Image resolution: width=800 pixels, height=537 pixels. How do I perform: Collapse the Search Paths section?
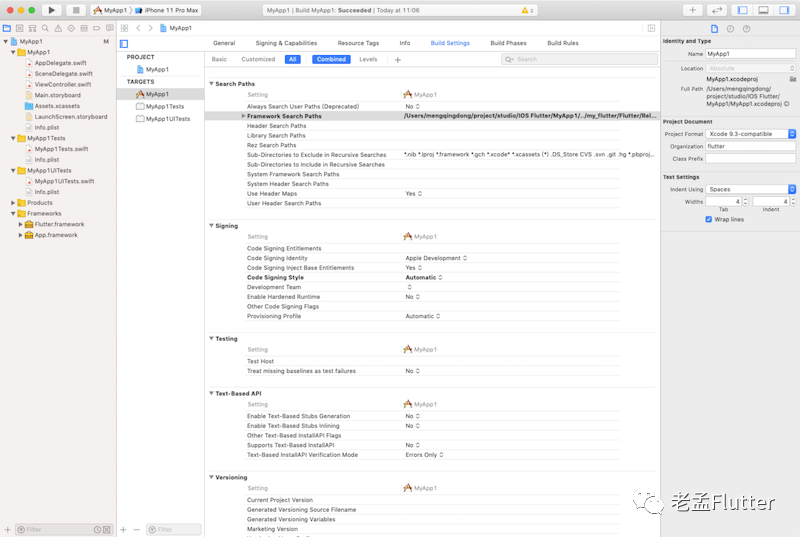click(211, 83)
